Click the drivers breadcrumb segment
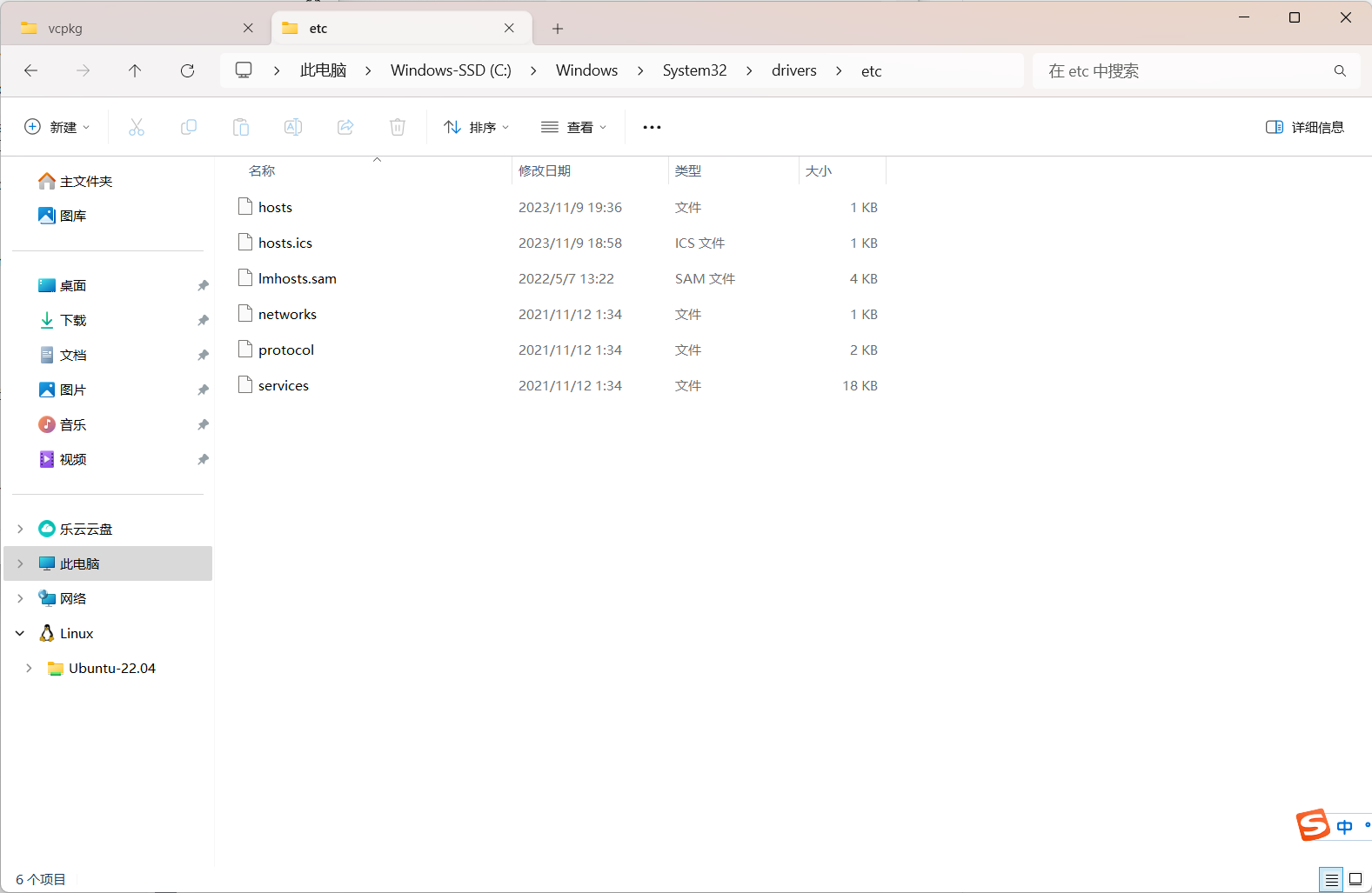This screenshot has width=1372, height=893. (x=793, y=70)
